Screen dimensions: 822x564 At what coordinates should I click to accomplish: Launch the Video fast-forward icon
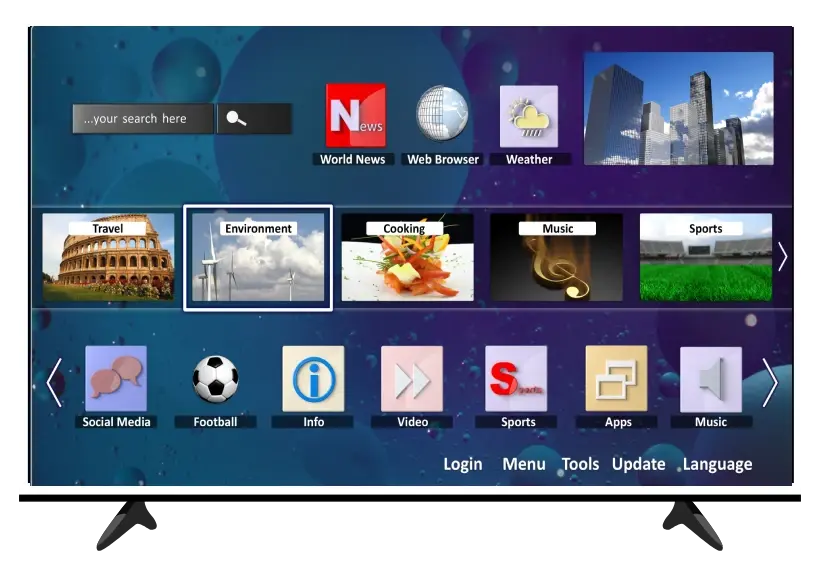coord(412,379)
